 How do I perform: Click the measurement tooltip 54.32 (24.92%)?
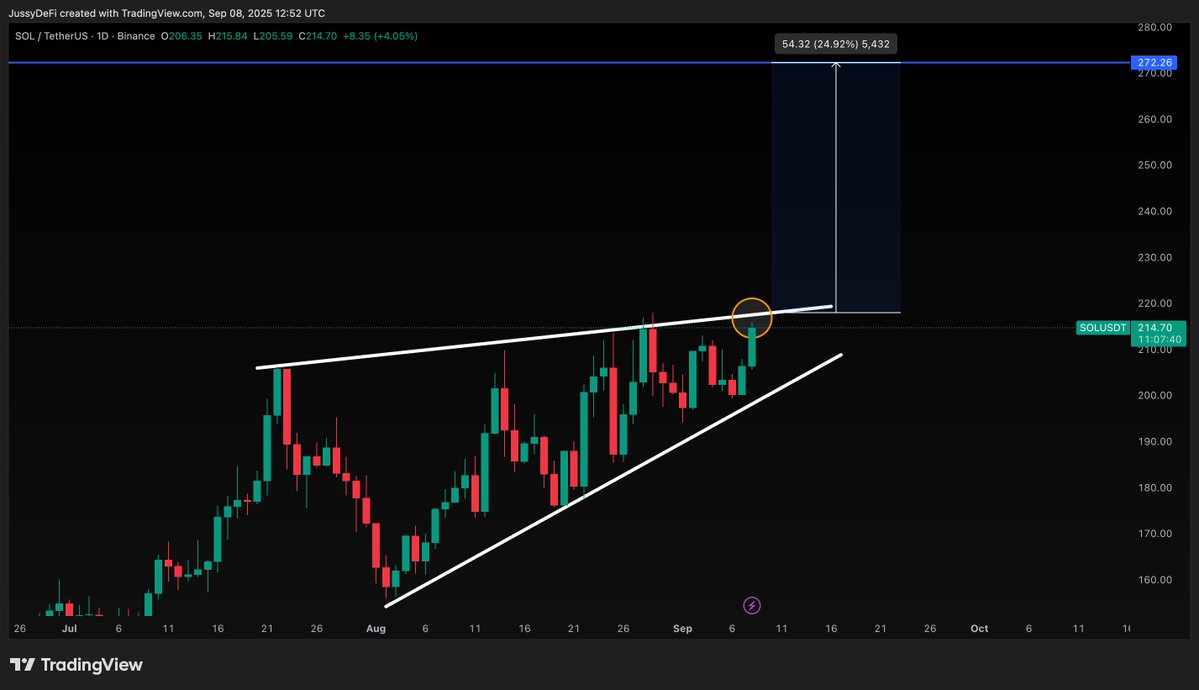tap(835, 44)
